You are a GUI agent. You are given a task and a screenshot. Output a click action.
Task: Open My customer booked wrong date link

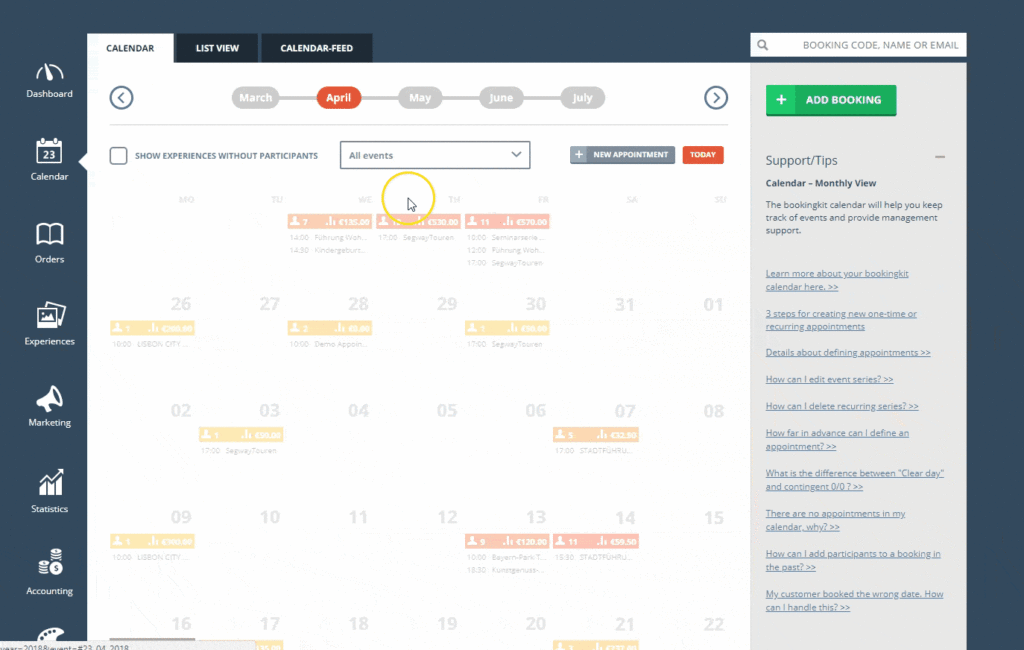tap(854, 601)
